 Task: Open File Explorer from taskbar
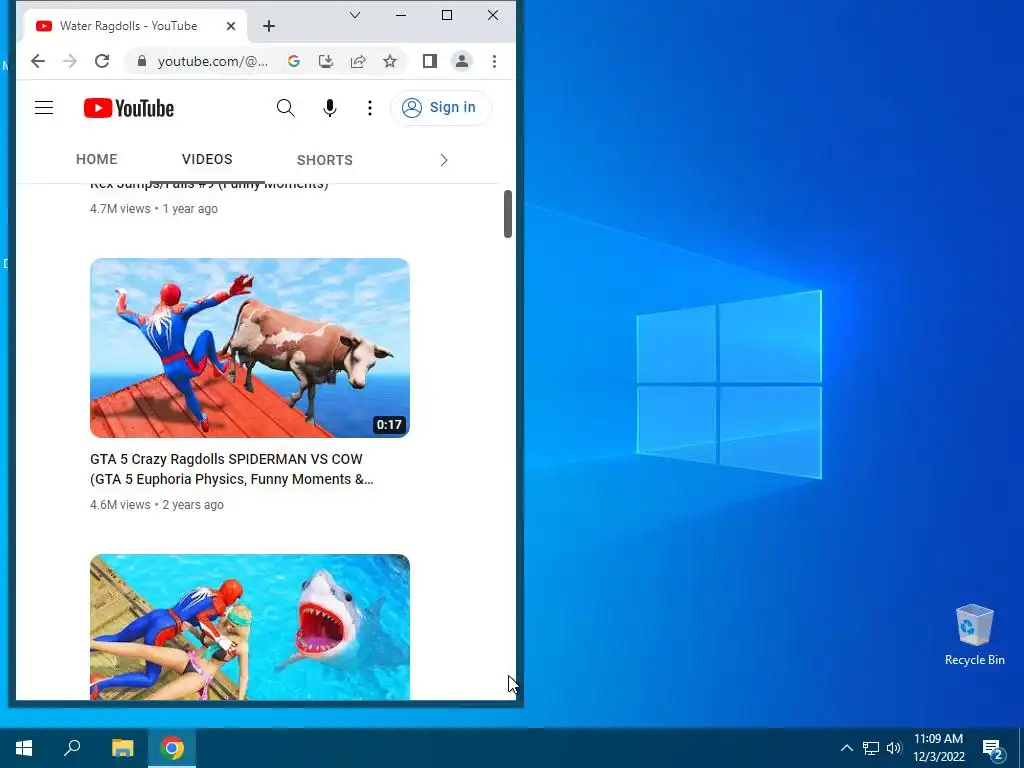point(122,748)
